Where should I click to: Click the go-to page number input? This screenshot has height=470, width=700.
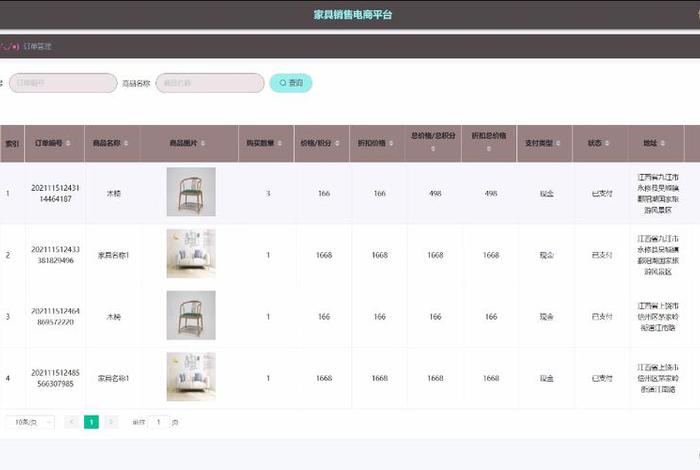point(159,422)
